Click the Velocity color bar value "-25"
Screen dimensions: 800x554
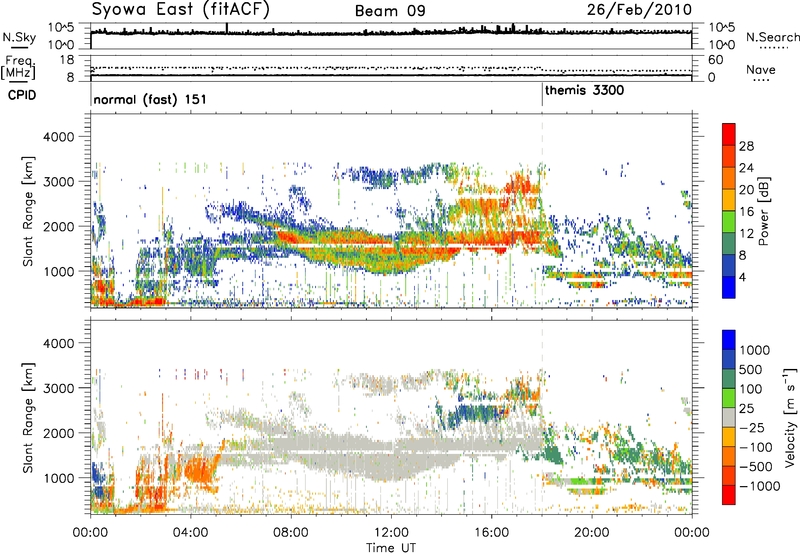pos(752,428)
